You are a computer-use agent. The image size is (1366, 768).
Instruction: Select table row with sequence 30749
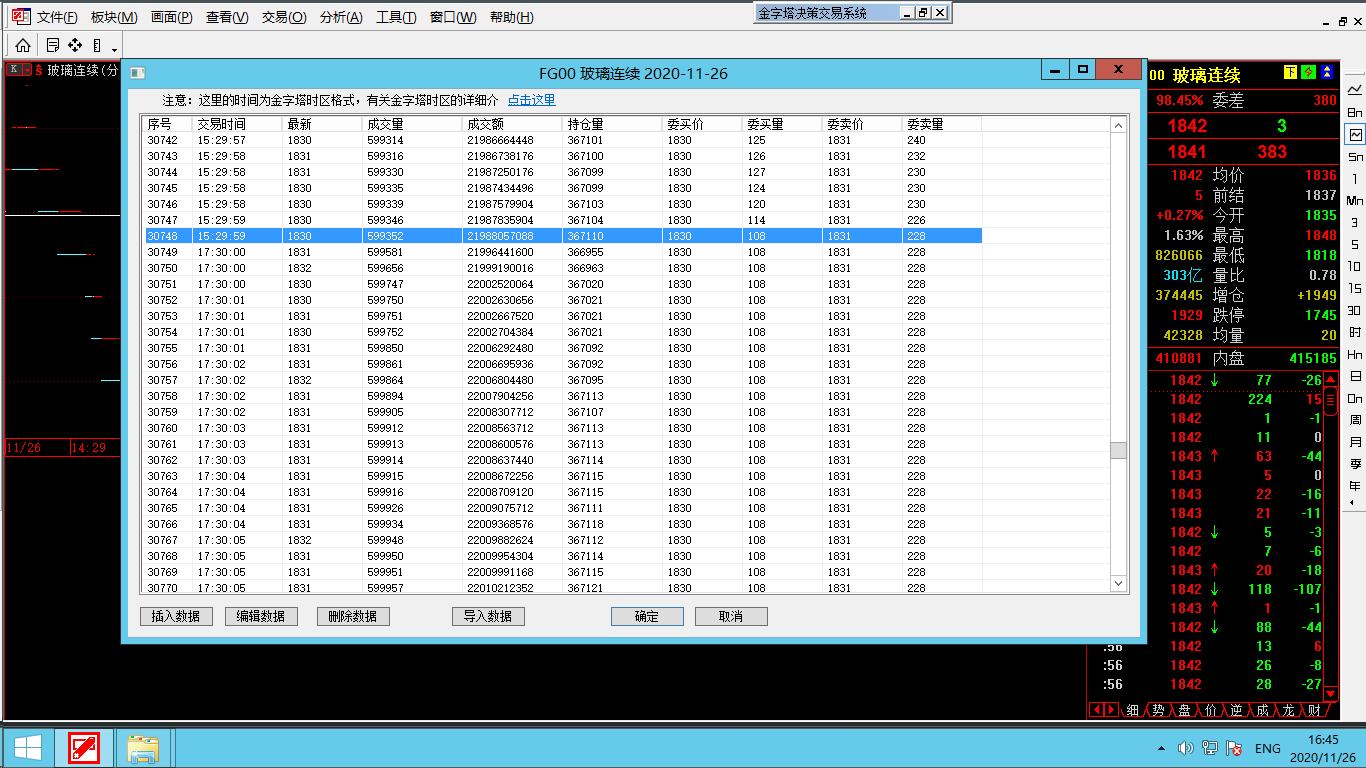[563, 252]
